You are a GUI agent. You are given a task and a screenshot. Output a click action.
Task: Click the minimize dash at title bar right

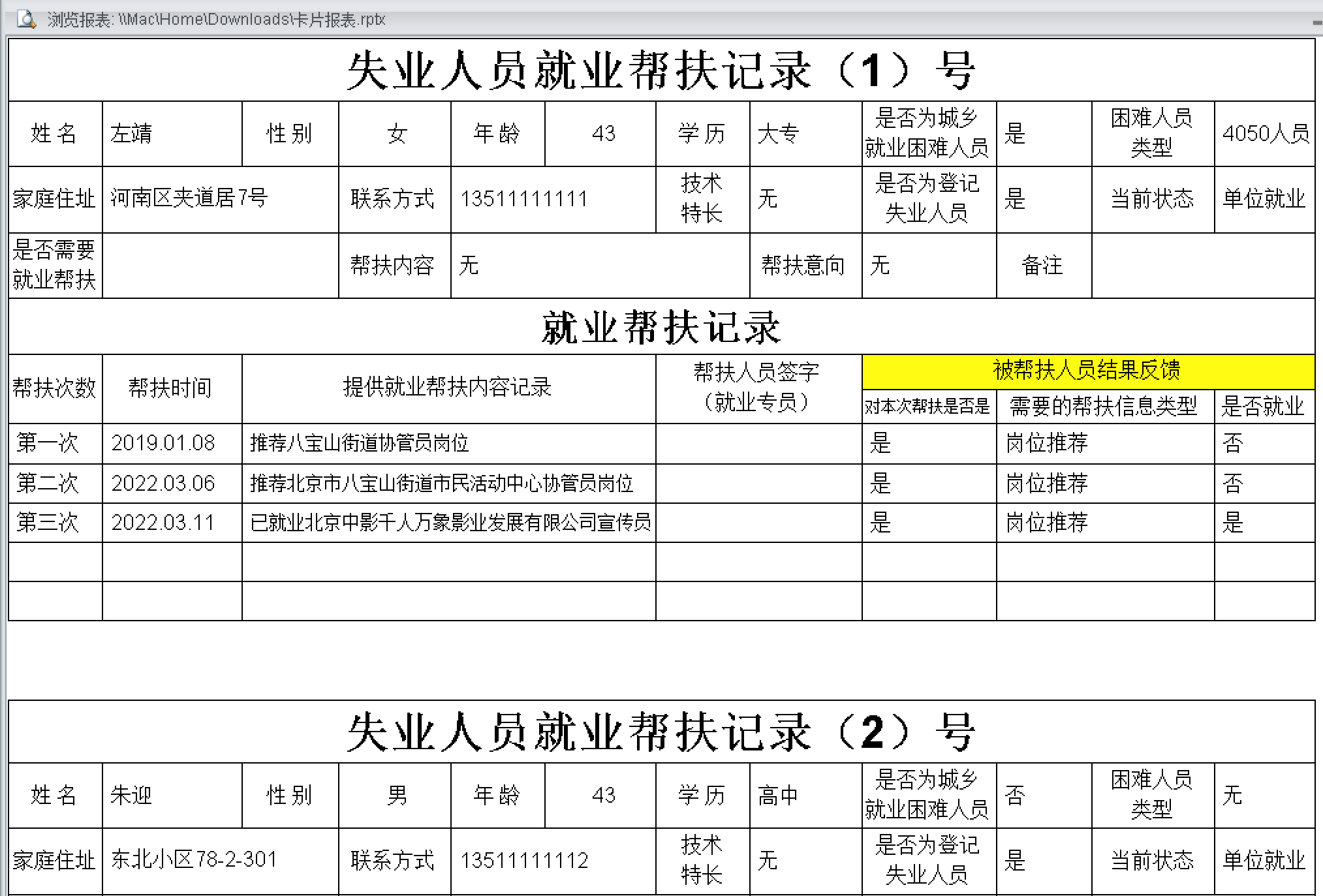[x=1317, y=23]
